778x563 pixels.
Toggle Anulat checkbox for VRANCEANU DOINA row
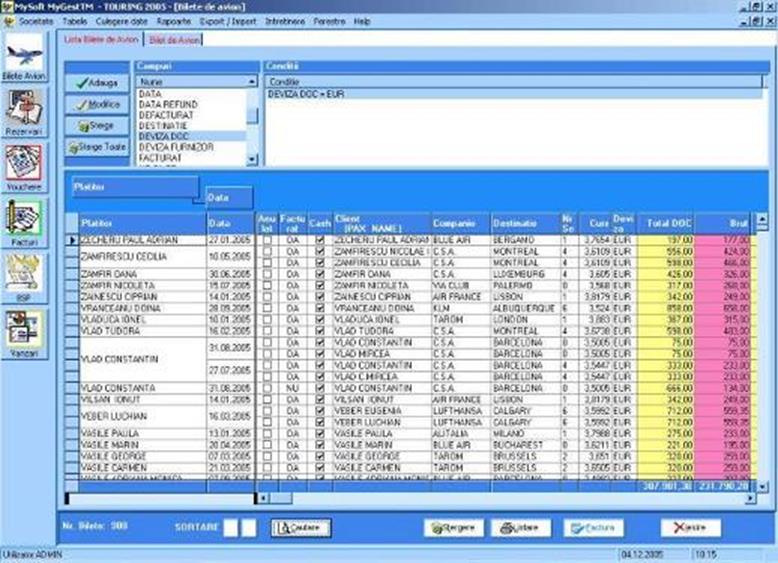[x=267, y=309]
